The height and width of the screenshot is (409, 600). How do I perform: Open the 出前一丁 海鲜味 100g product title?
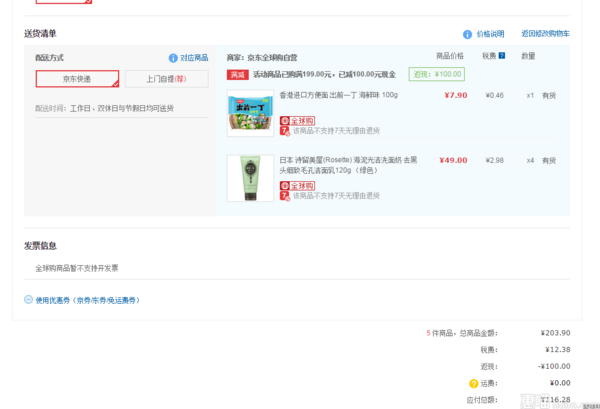pyautogui.click(x=339, y=95)
